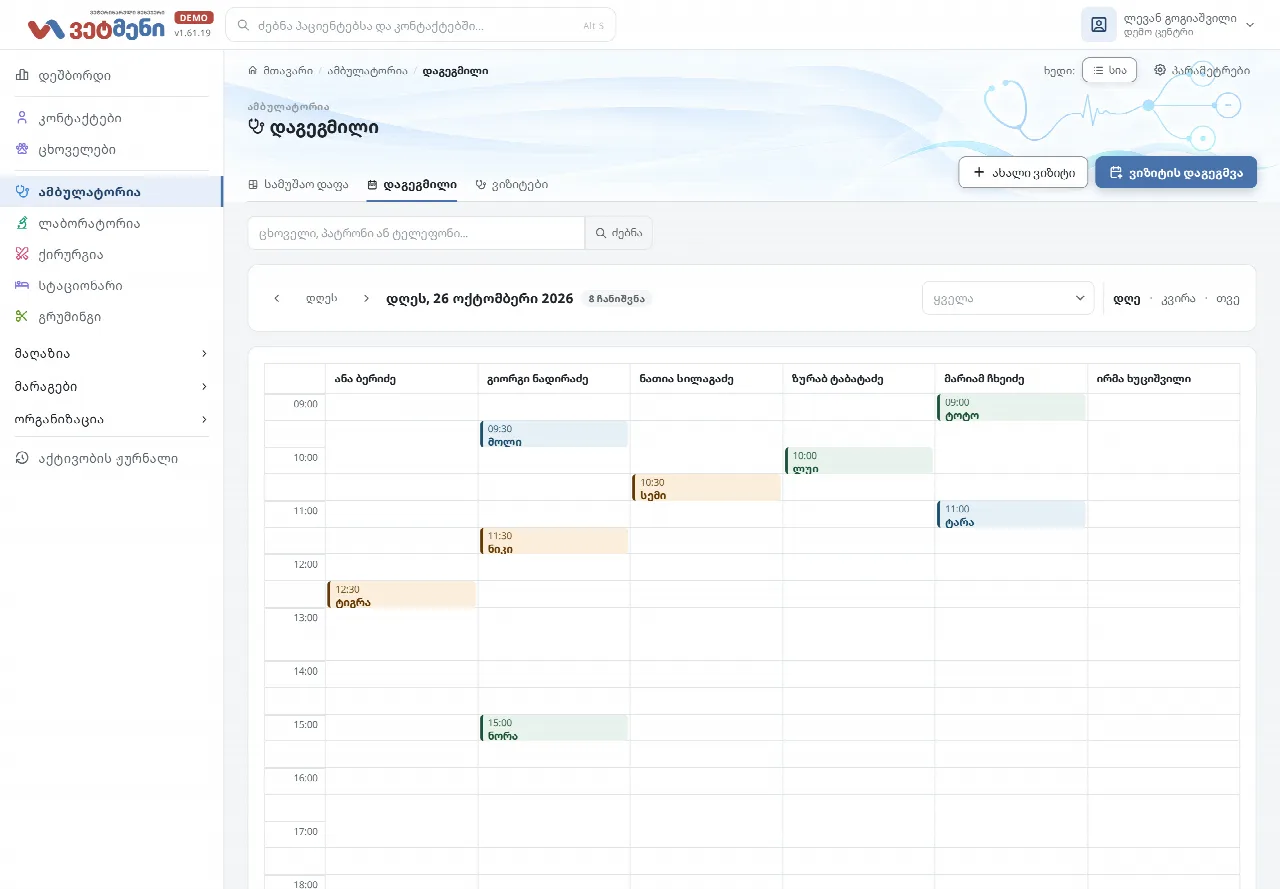Open the 15:00 ნორა appointment

554,728
